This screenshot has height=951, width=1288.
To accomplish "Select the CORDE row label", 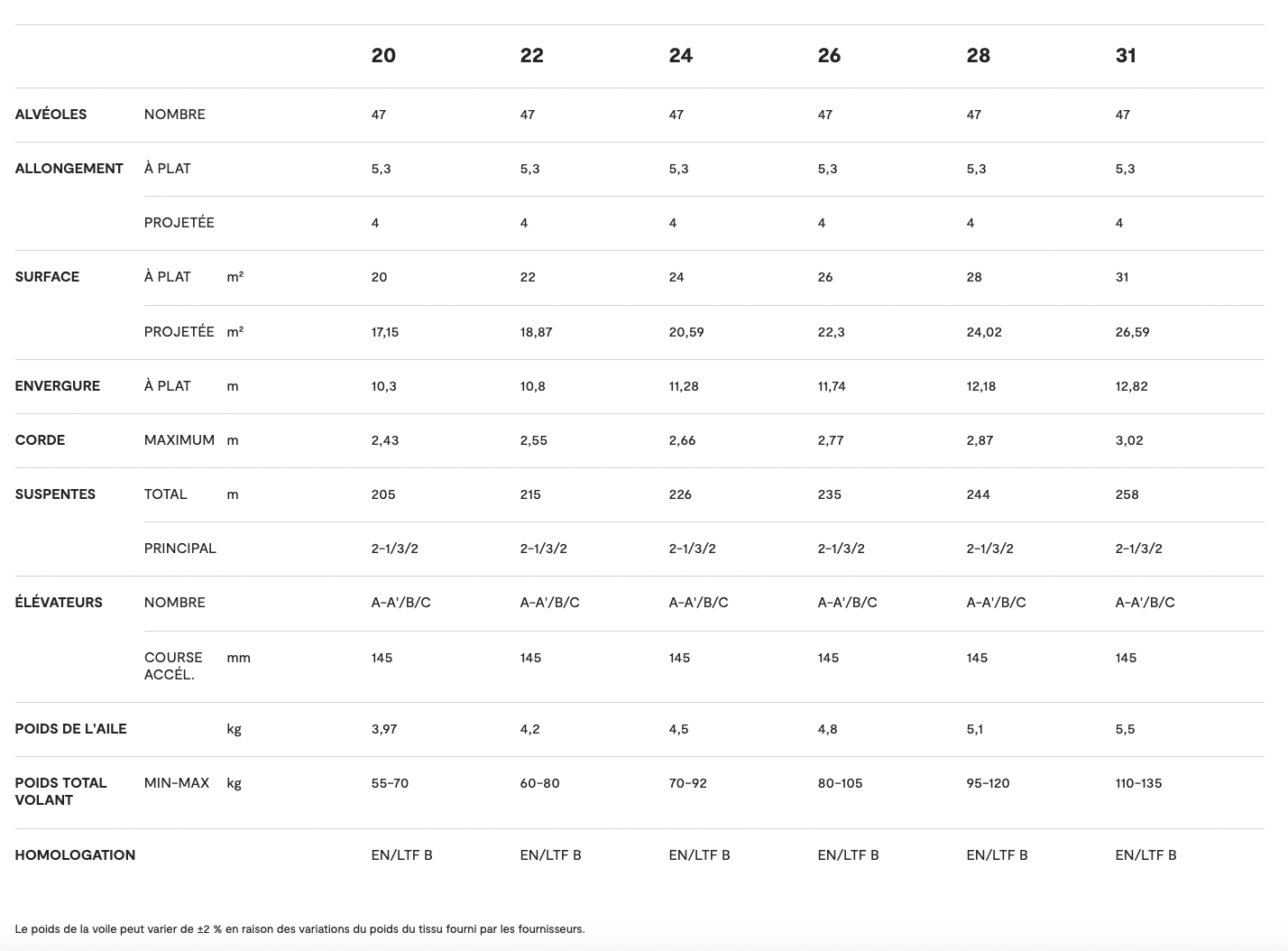I will (x=41, y=440).
